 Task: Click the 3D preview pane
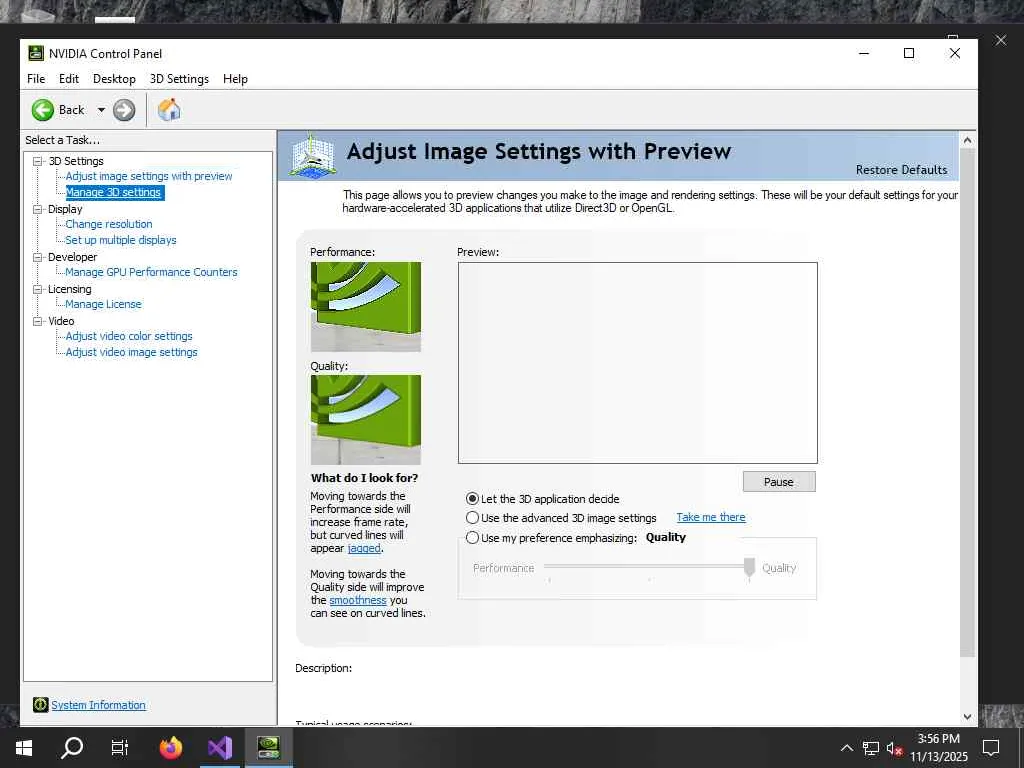637,363
